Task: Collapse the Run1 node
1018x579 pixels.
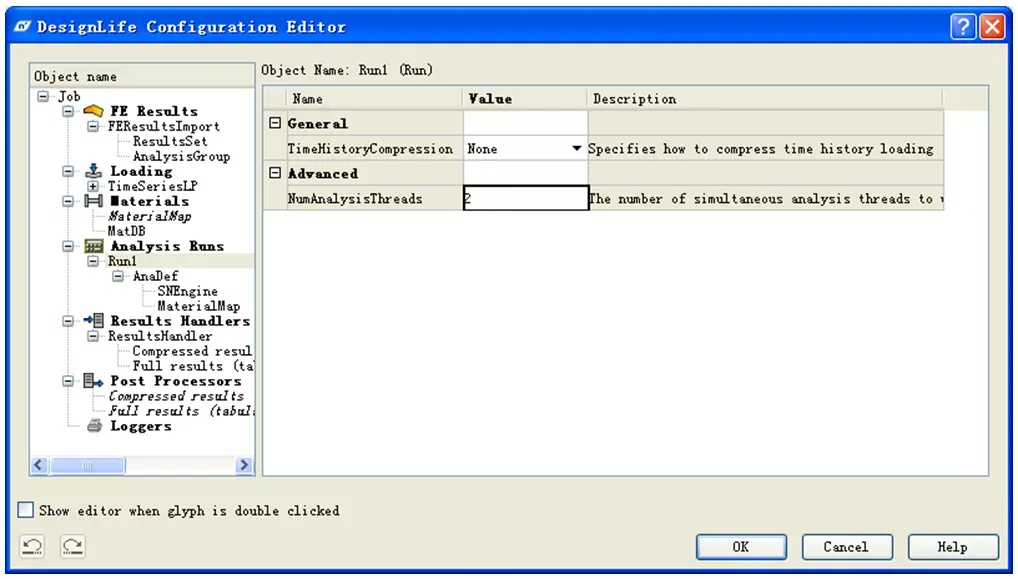Action: click(x=93, y=261)
